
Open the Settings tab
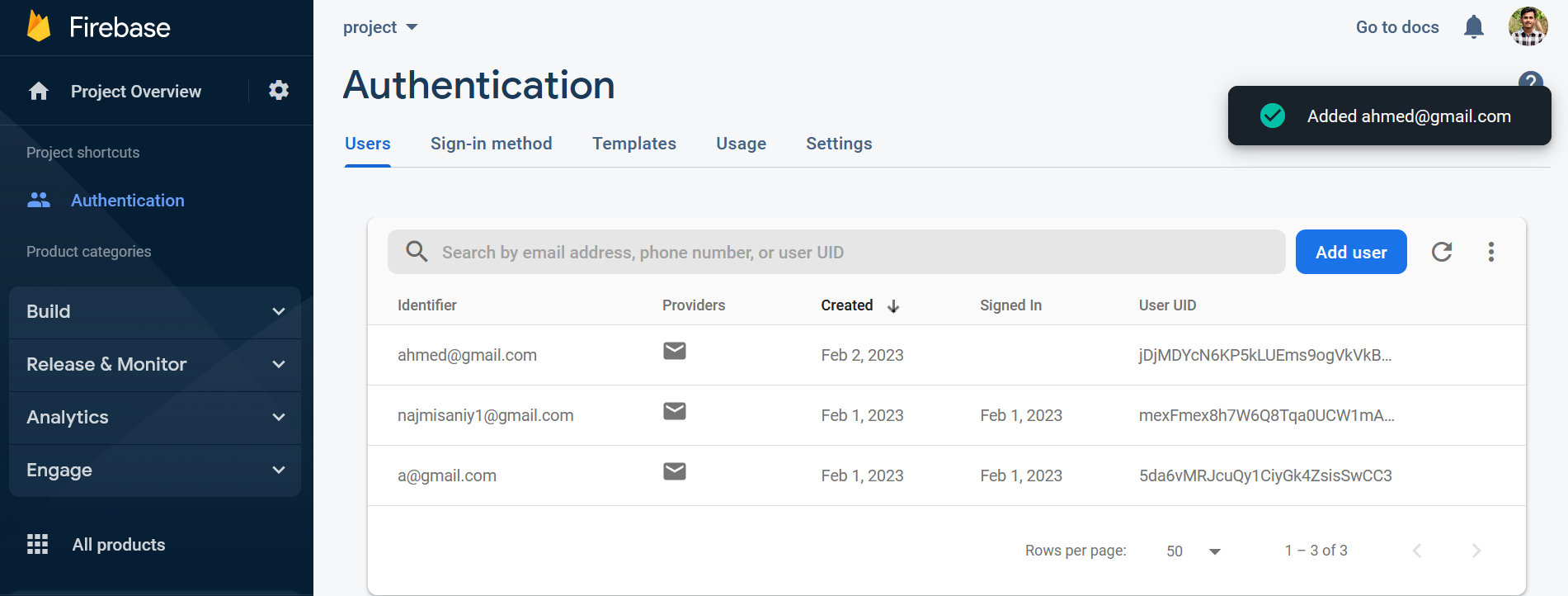pos(839,144)
